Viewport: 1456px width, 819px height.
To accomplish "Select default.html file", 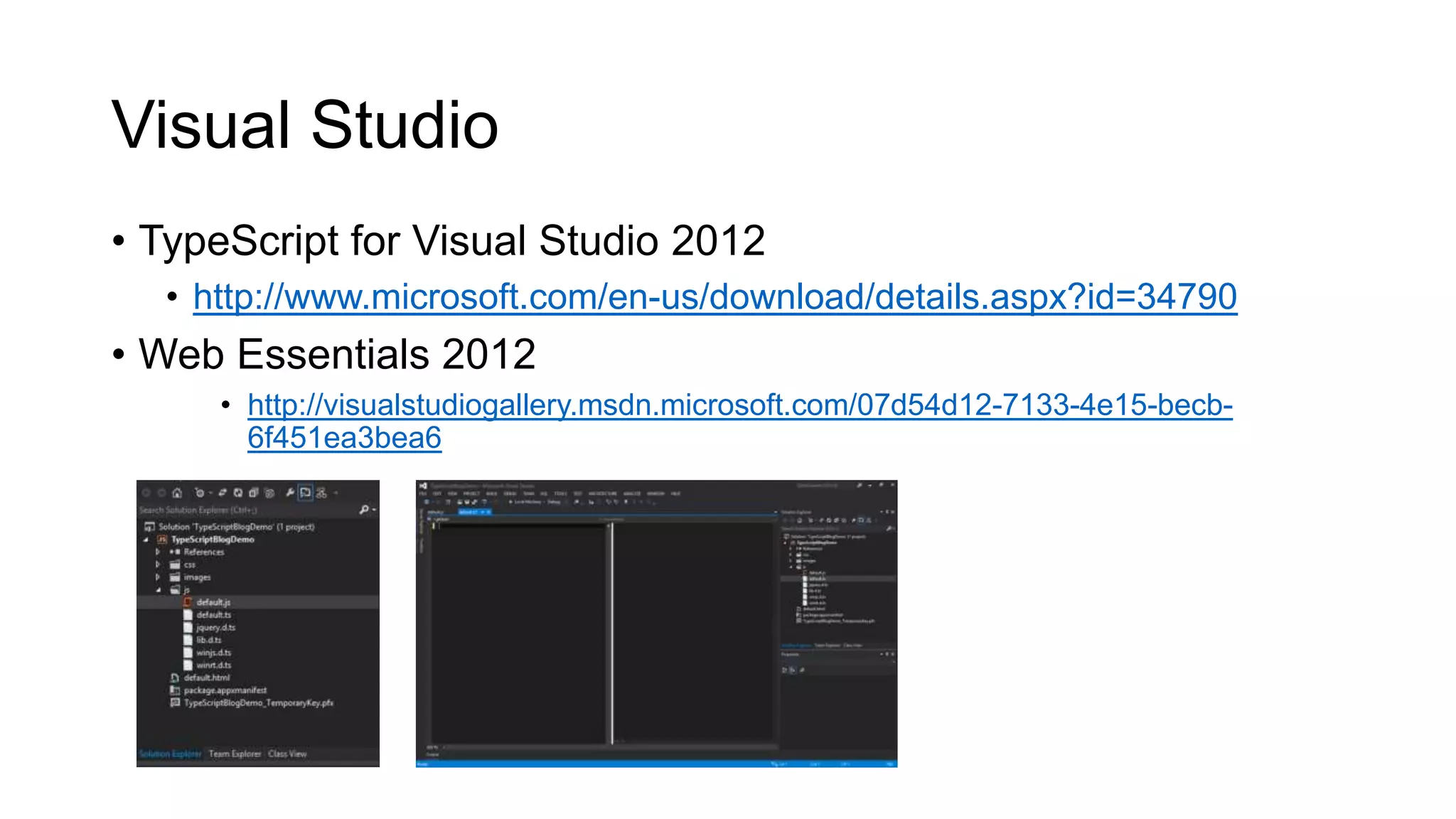I will (206, 678).
